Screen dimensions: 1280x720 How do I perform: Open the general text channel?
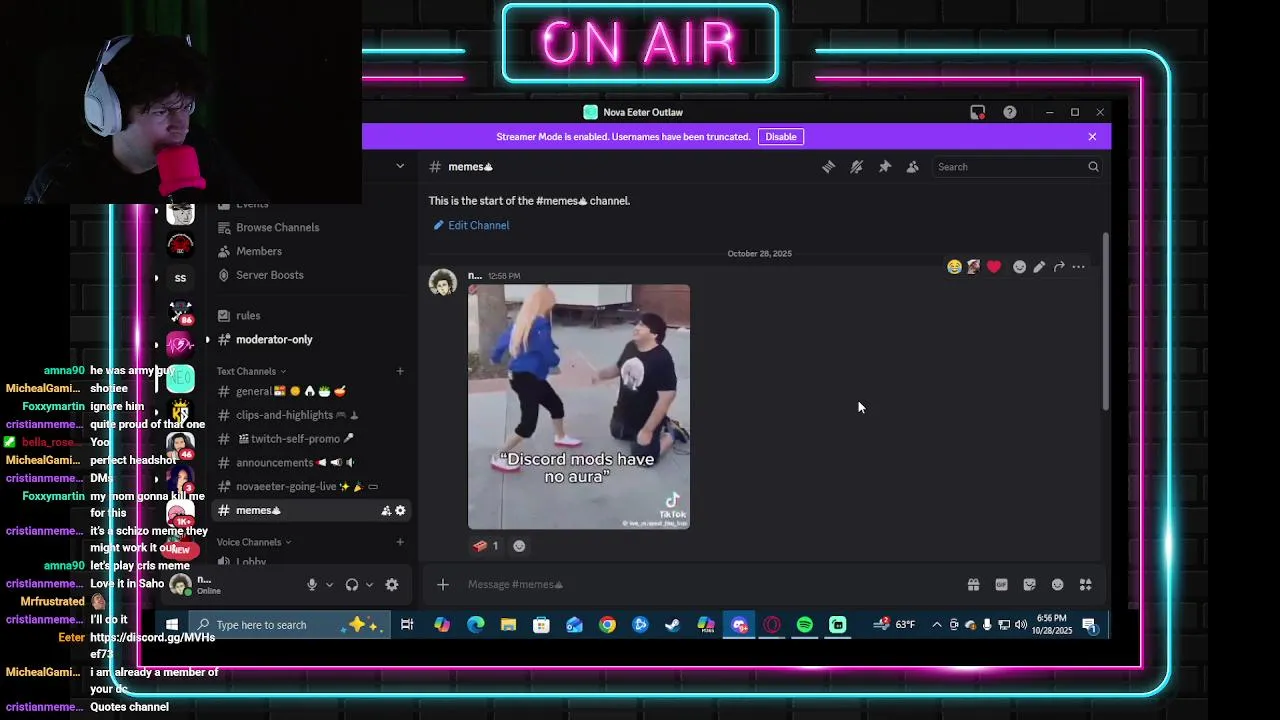[x=312, y=391]
